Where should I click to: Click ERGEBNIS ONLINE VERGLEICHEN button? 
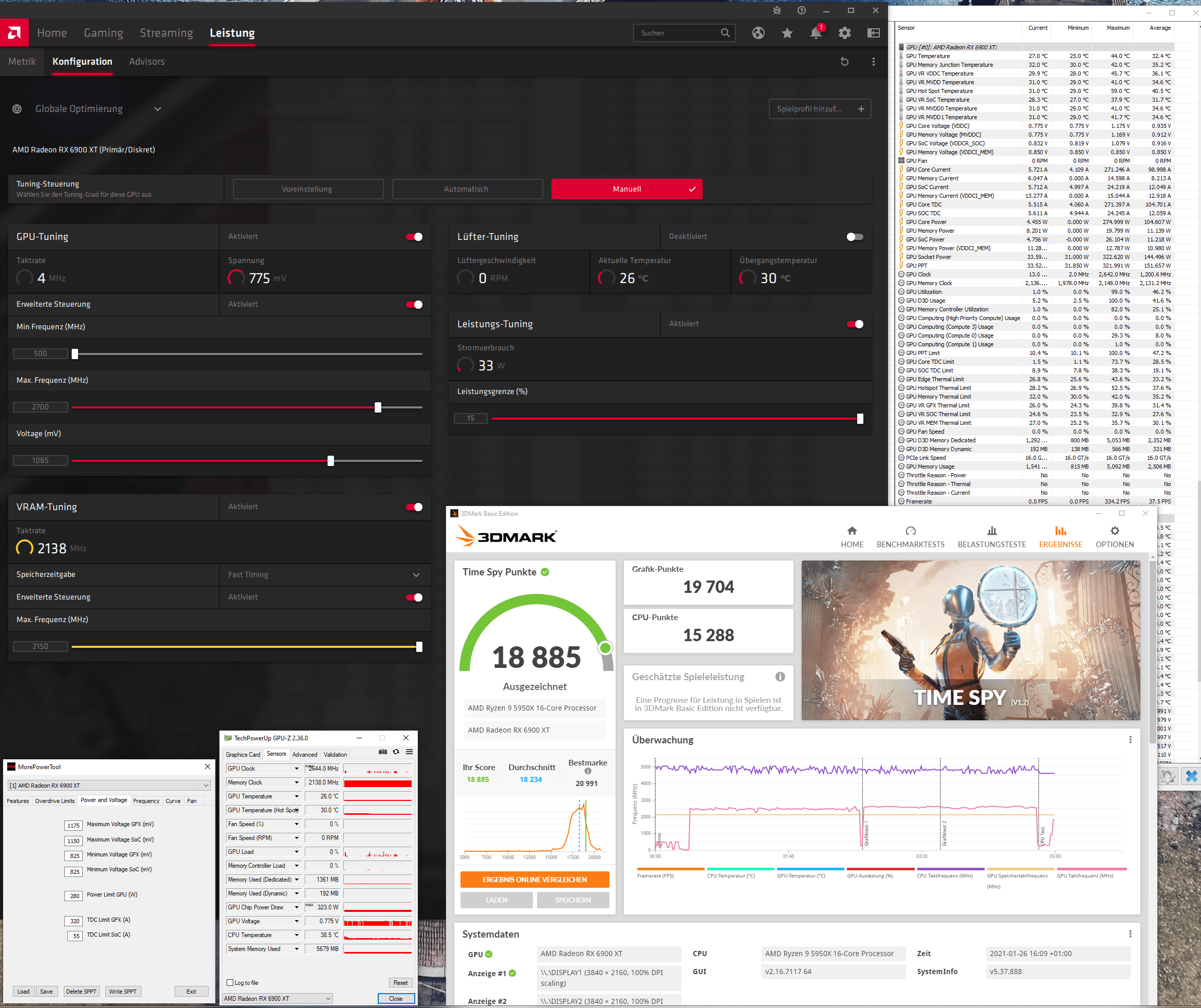tap(535, 880)
